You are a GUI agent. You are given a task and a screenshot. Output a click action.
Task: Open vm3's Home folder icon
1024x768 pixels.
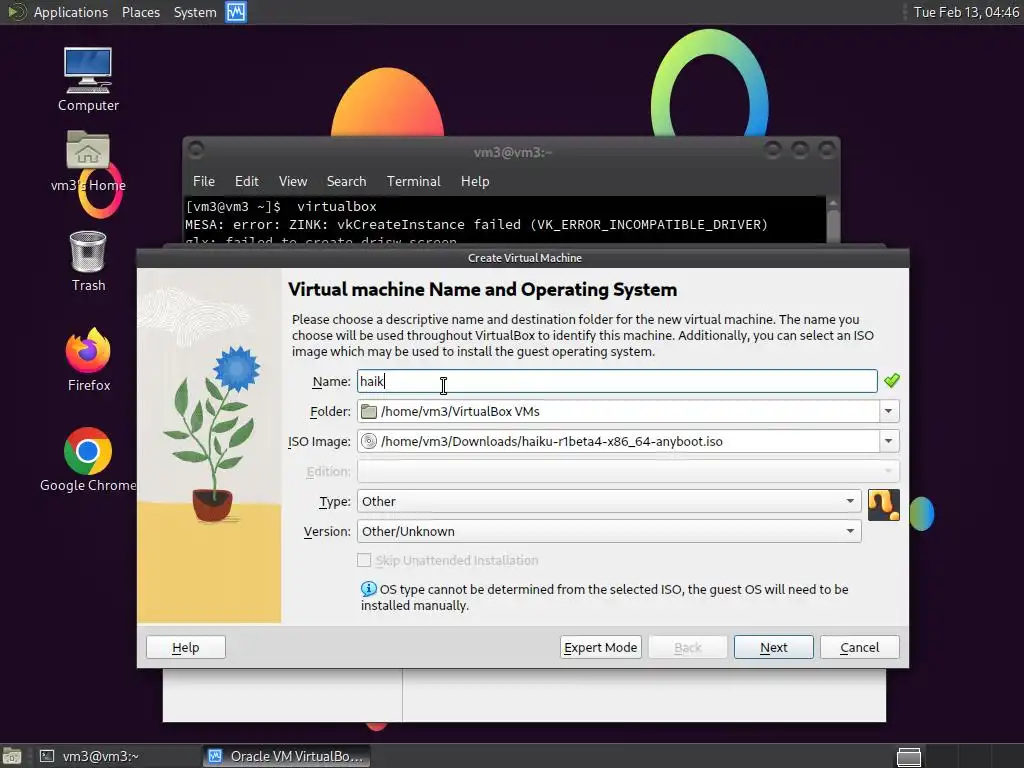tap(88, 160)
